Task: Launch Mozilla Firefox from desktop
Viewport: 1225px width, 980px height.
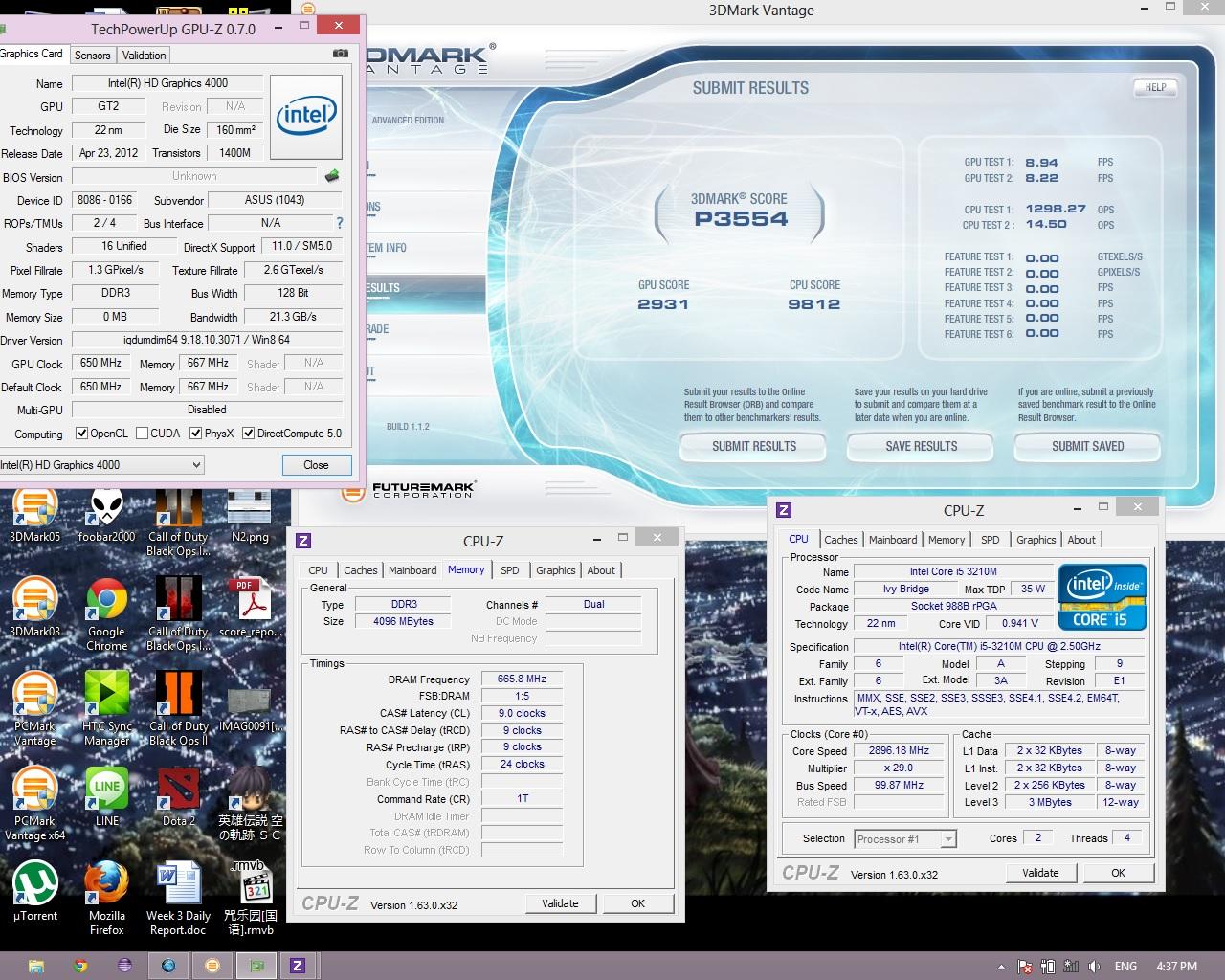Action: coord(106,898)
